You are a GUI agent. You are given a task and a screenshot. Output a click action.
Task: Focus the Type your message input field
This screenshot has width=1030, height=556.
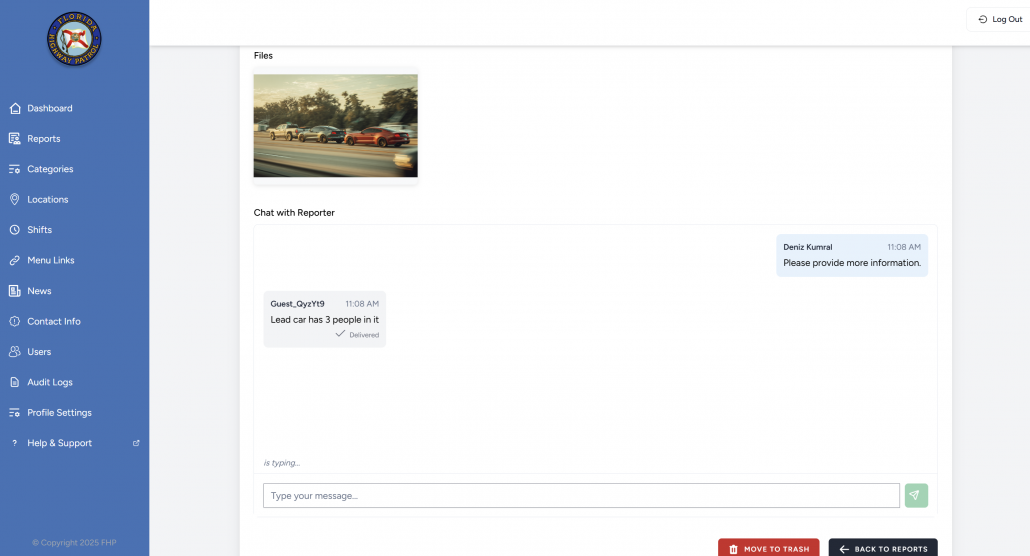(581, 496)
